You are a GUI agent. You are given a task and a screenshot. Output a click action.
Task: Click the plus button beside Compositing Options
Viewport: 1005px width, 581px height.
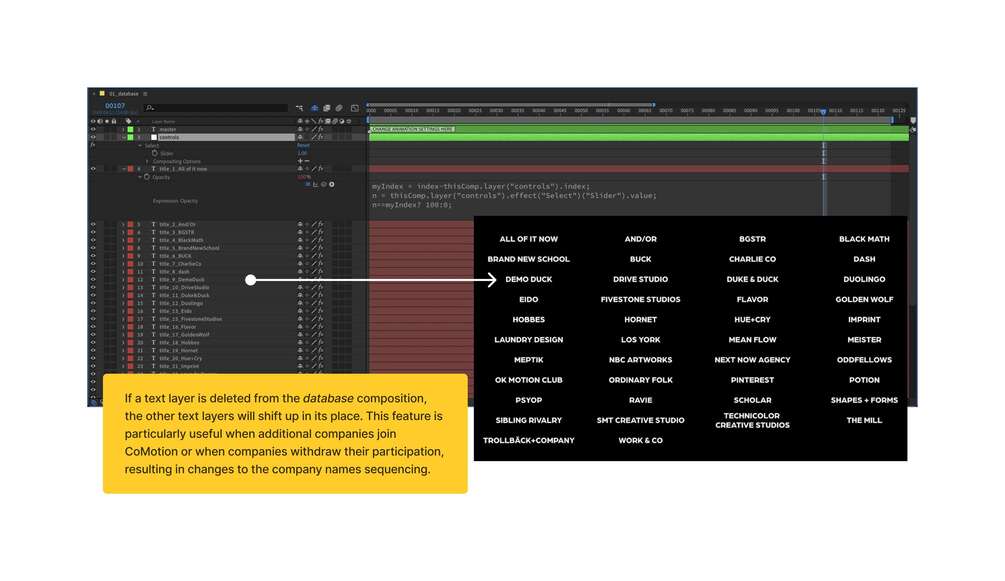tap(299, 162)
